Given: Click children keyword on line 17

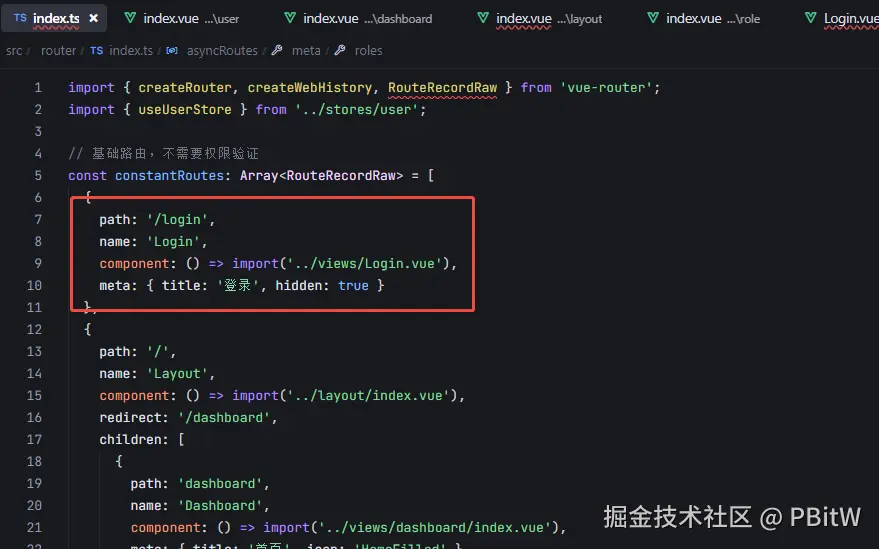Looking at the screenshot, I should coord(130,440).
